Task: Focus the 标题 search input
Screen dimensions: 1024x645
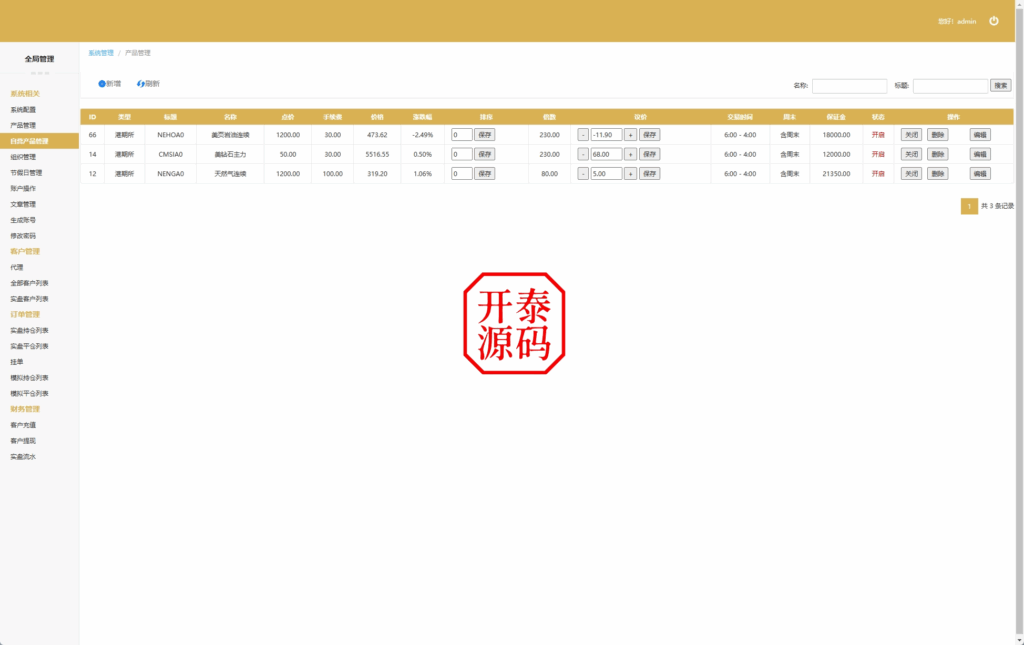Action: coord(950,86)
